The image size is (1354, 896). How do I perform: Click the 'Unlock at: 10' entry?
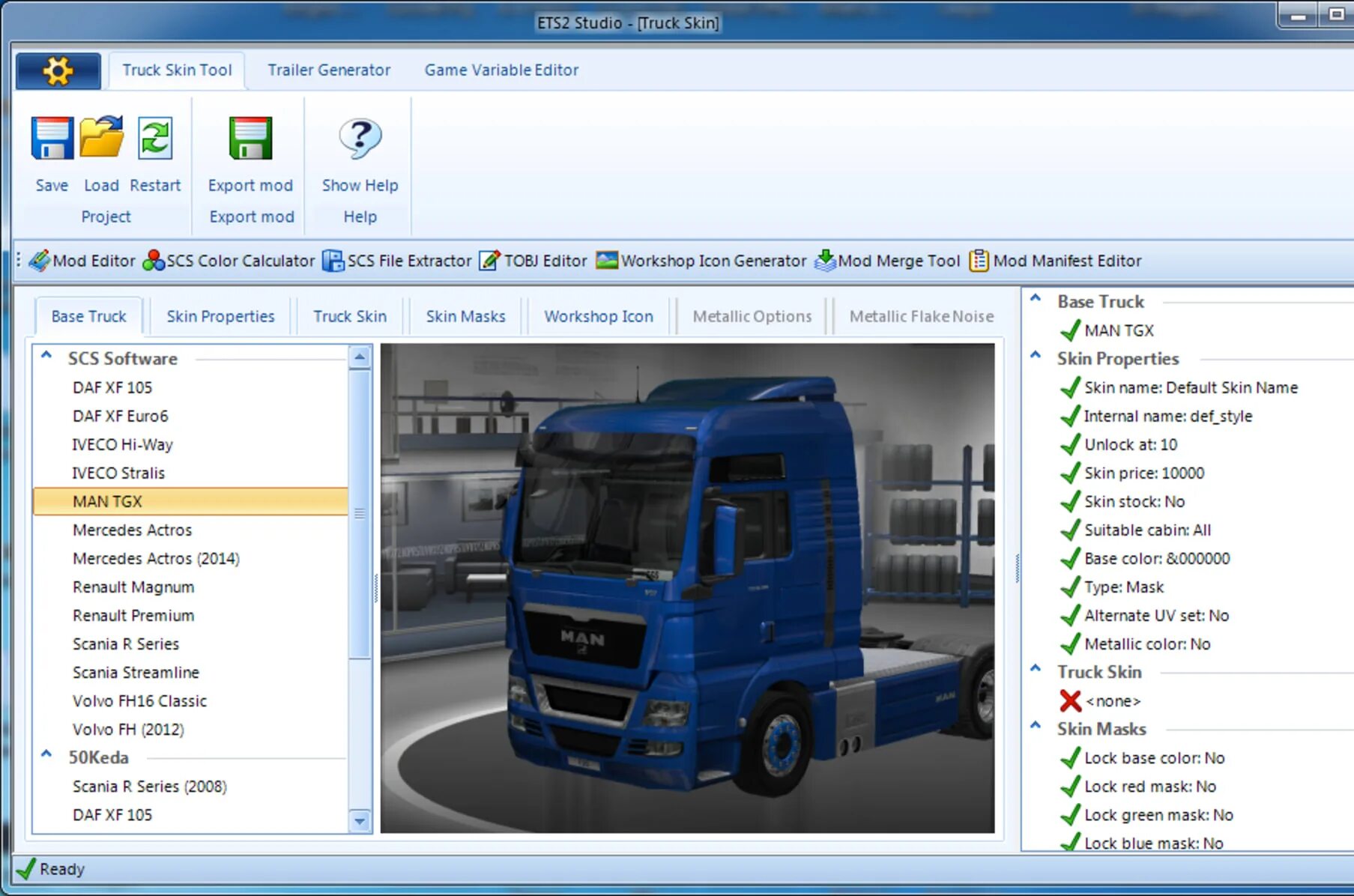click(1131, 444)
